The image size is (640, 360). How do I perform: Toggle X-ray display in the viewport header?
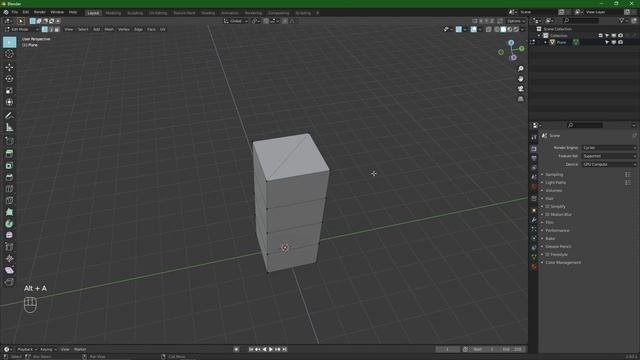click(489, 29)
